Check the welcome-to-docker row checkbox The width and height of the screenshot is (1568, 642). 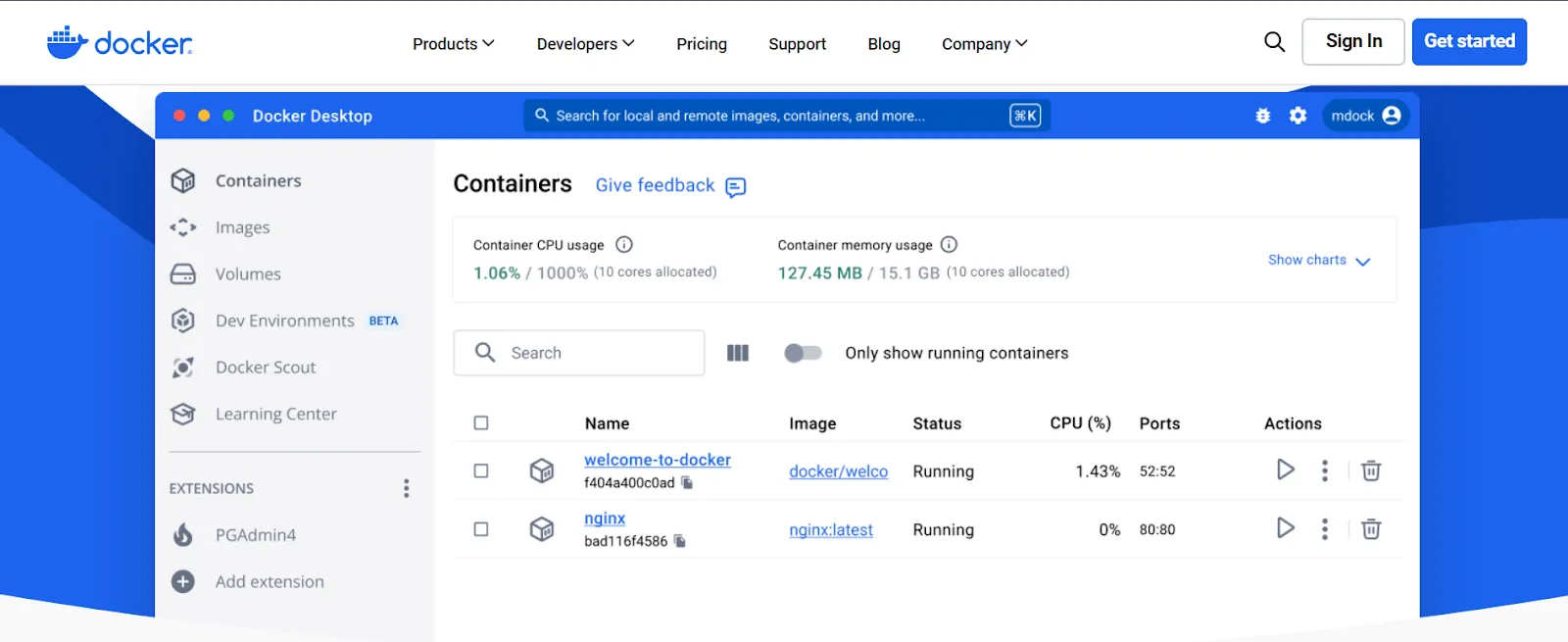tap(481, 470)
